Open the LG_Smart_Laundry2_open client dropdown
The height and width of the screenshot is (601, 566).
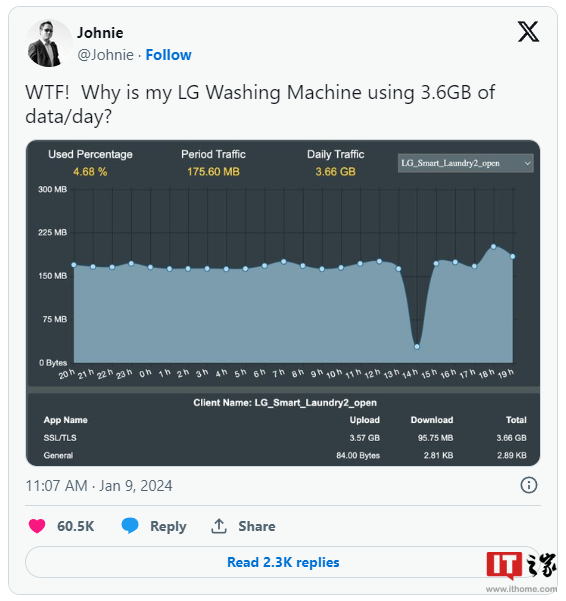(x=466, y=163)
